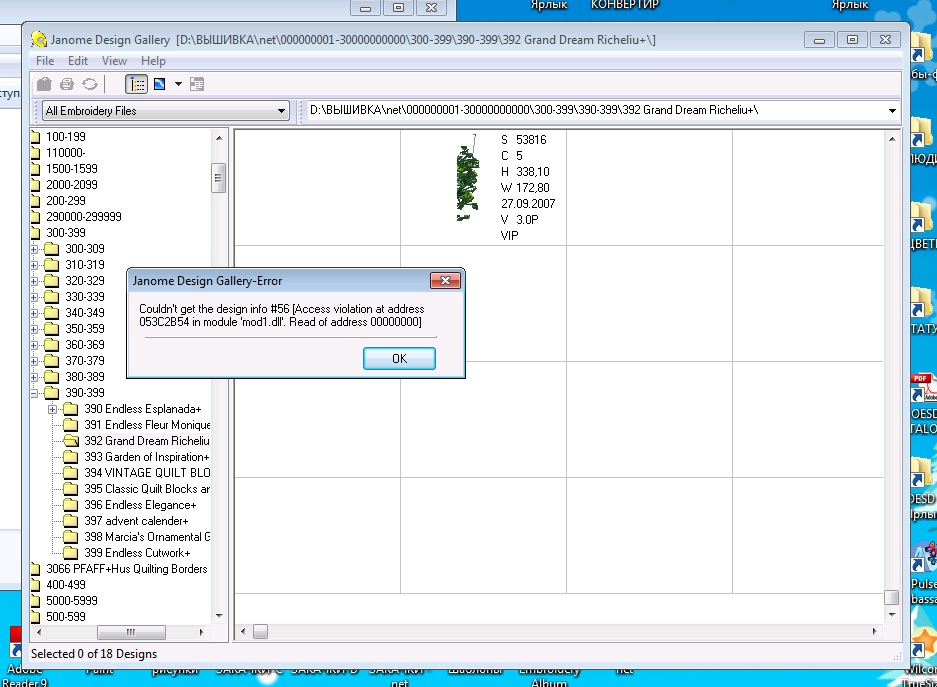
Task: Click the folder tree horizontal scrollbar thumb
Action: (131, 632)
